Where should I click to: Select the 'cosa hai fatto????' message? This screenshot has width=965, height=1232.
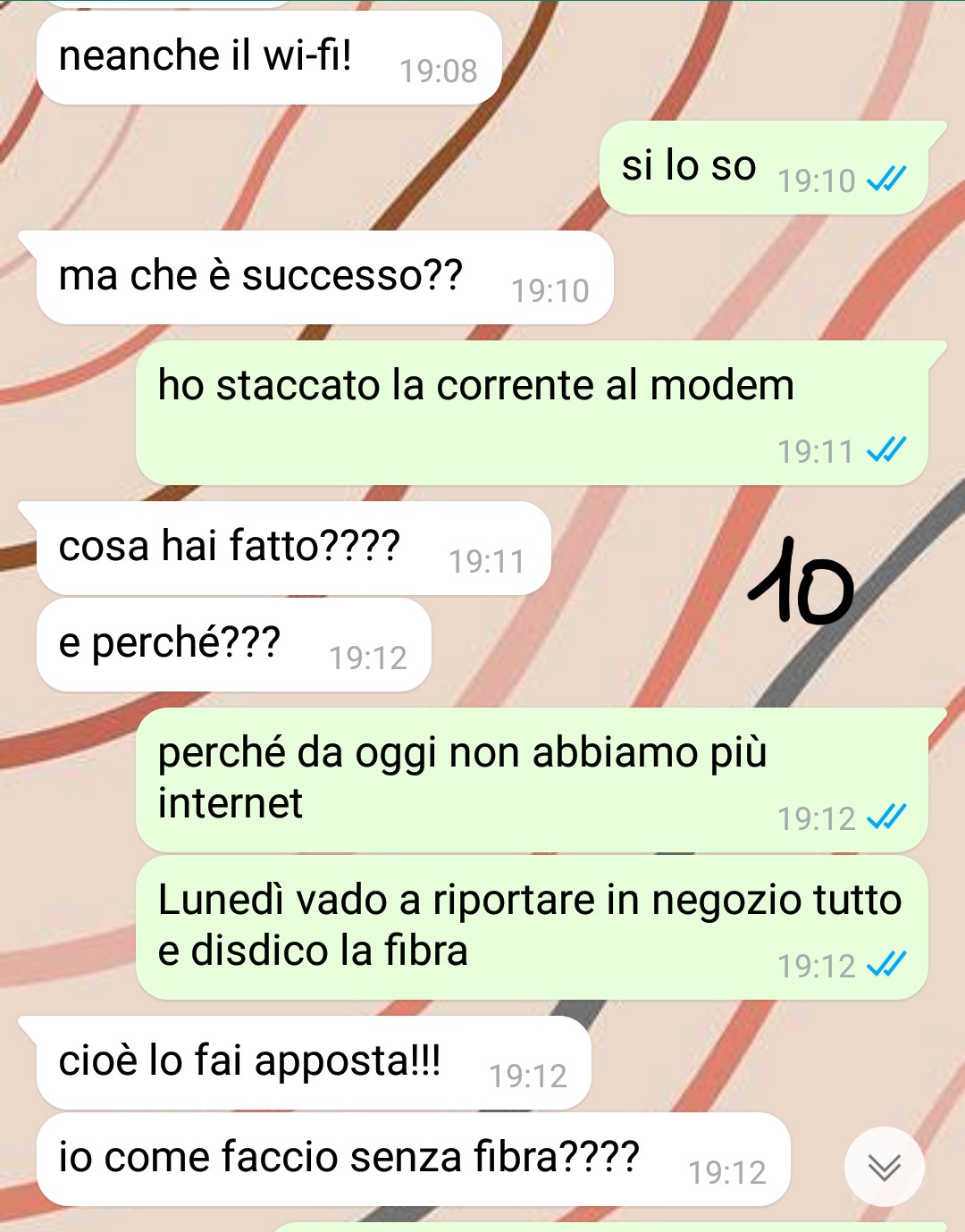[x=293, y=549]
